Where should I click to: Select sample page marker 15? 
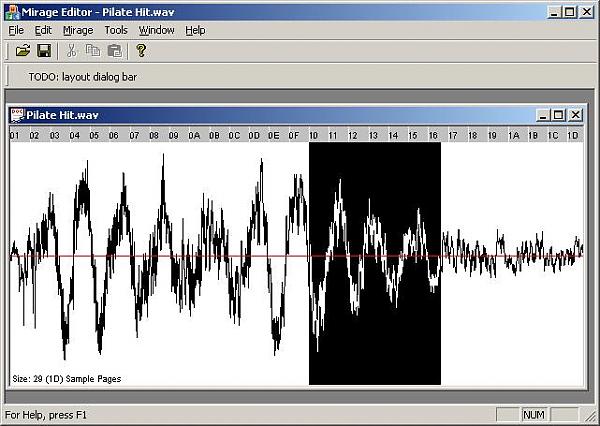(x=413, y=135)
